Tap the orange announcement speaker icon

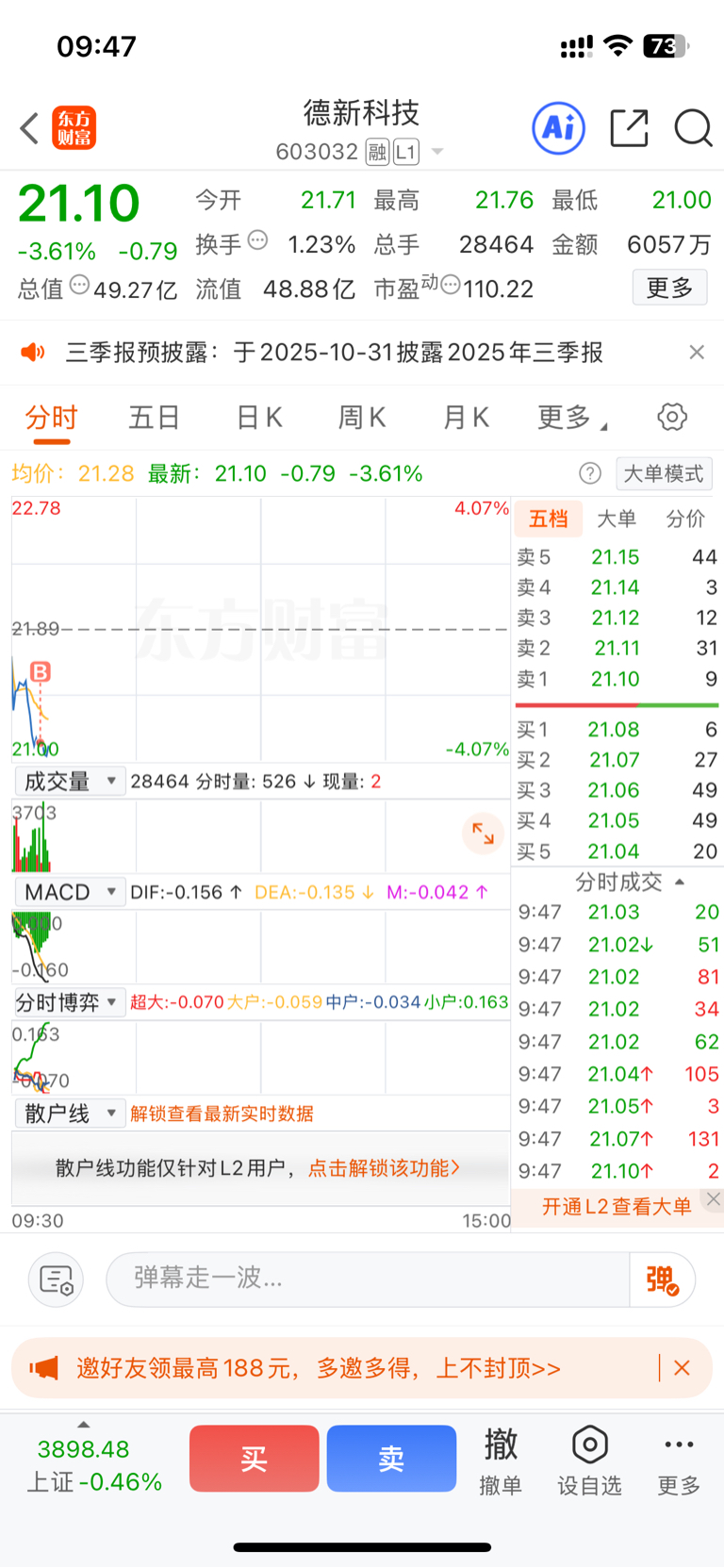point(33,353)
